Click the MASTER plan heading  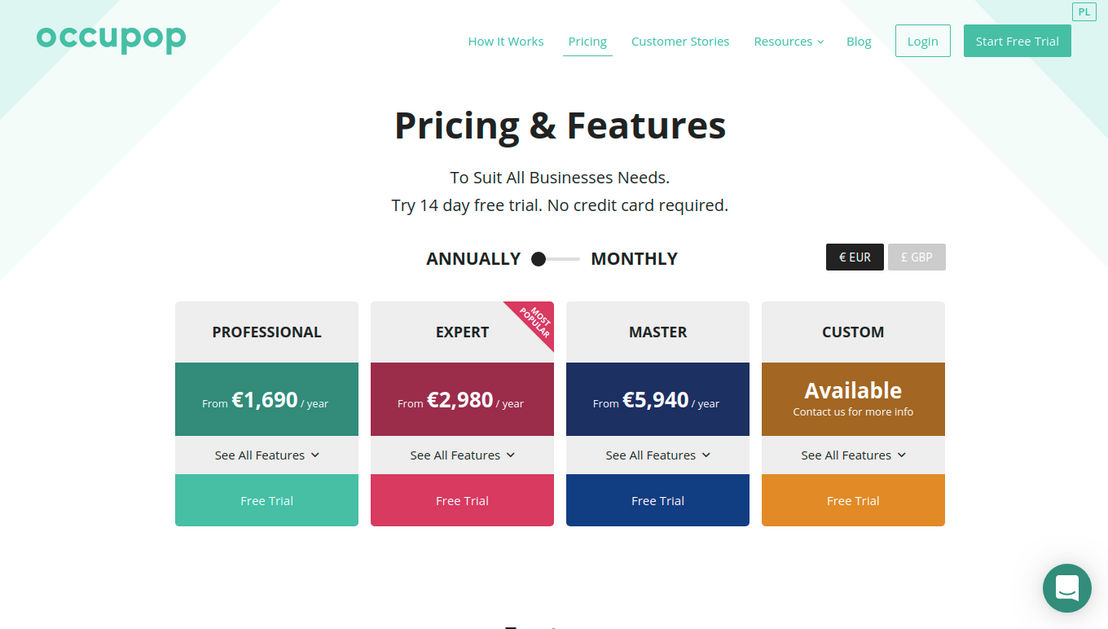[x=657, y=332]
